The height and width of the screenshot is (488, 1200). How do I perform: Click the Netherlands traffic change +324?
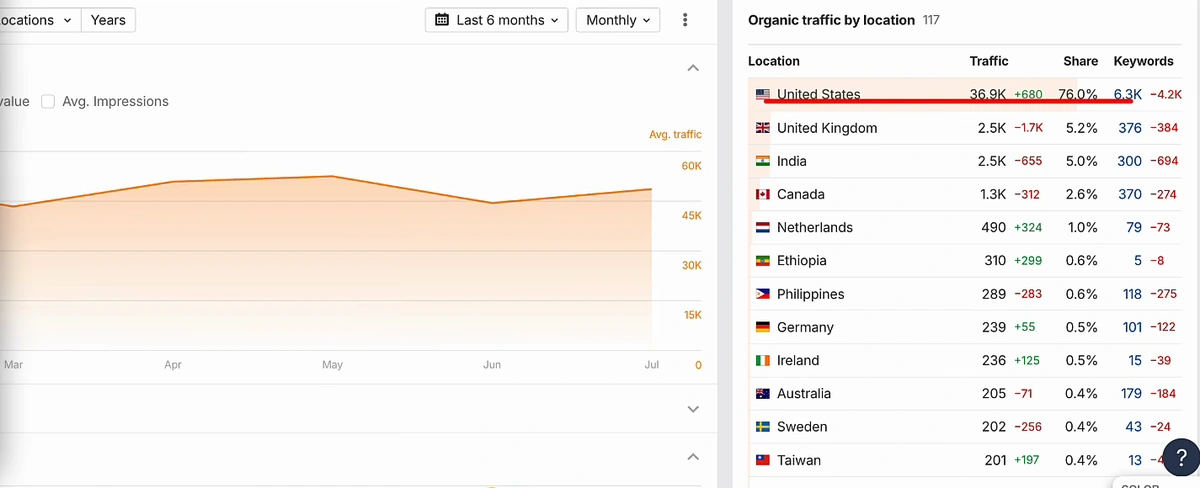click(x=1028, y=228)
